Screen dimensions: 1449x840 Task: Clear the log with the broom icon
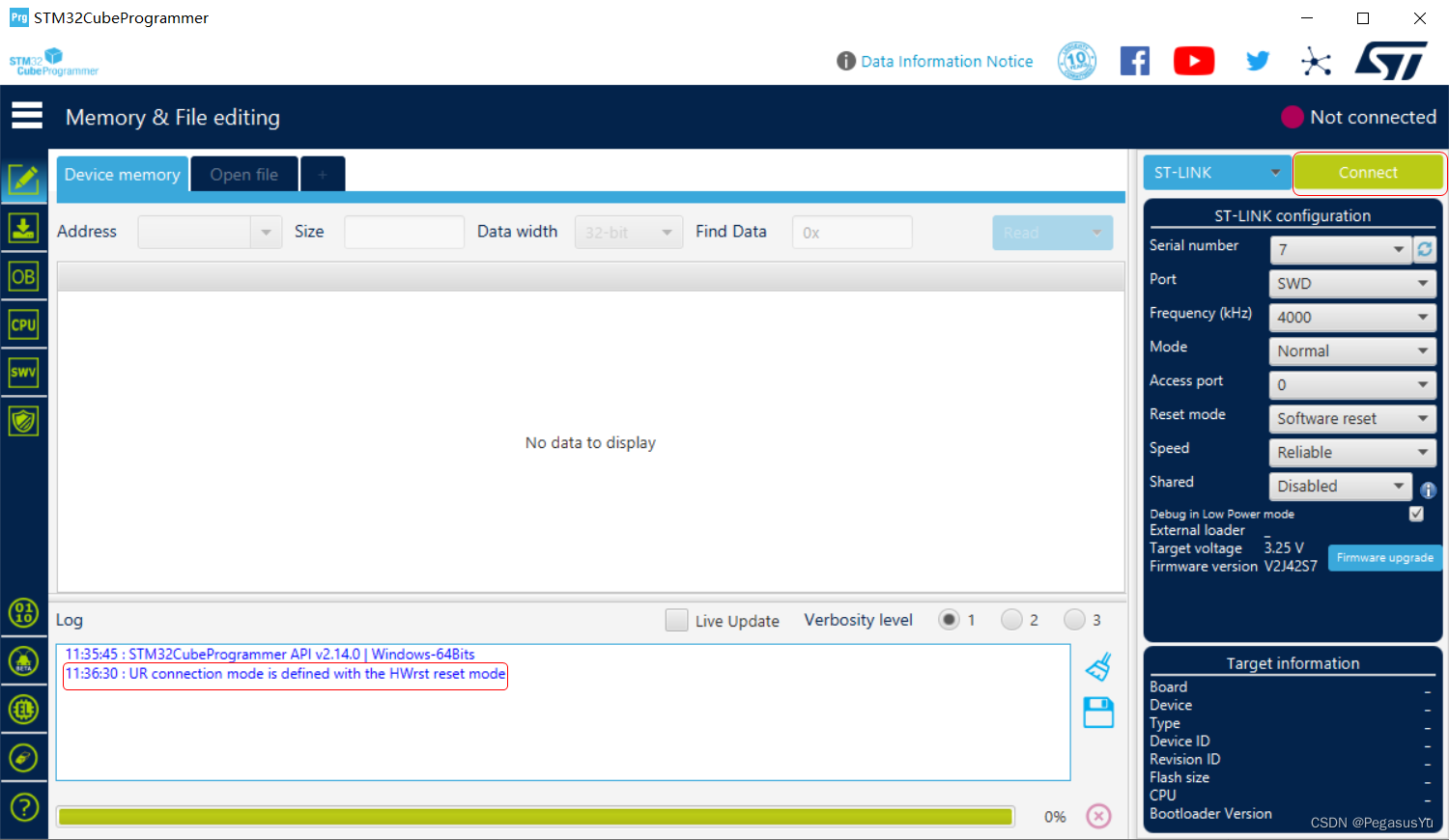(1098, 666)
